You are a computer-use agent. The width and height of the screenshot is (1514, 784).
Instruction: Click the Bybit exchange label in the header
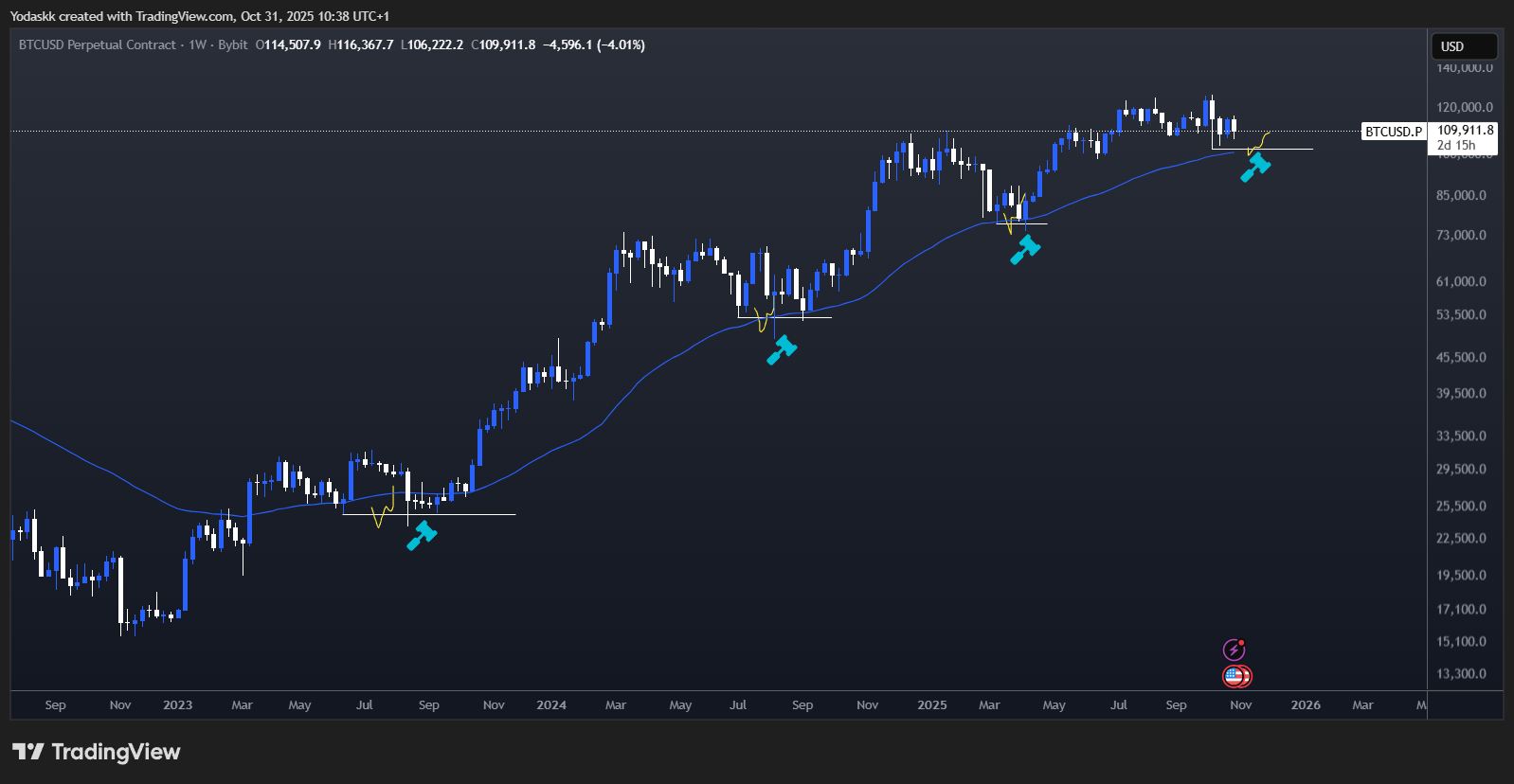click(232, 45)
